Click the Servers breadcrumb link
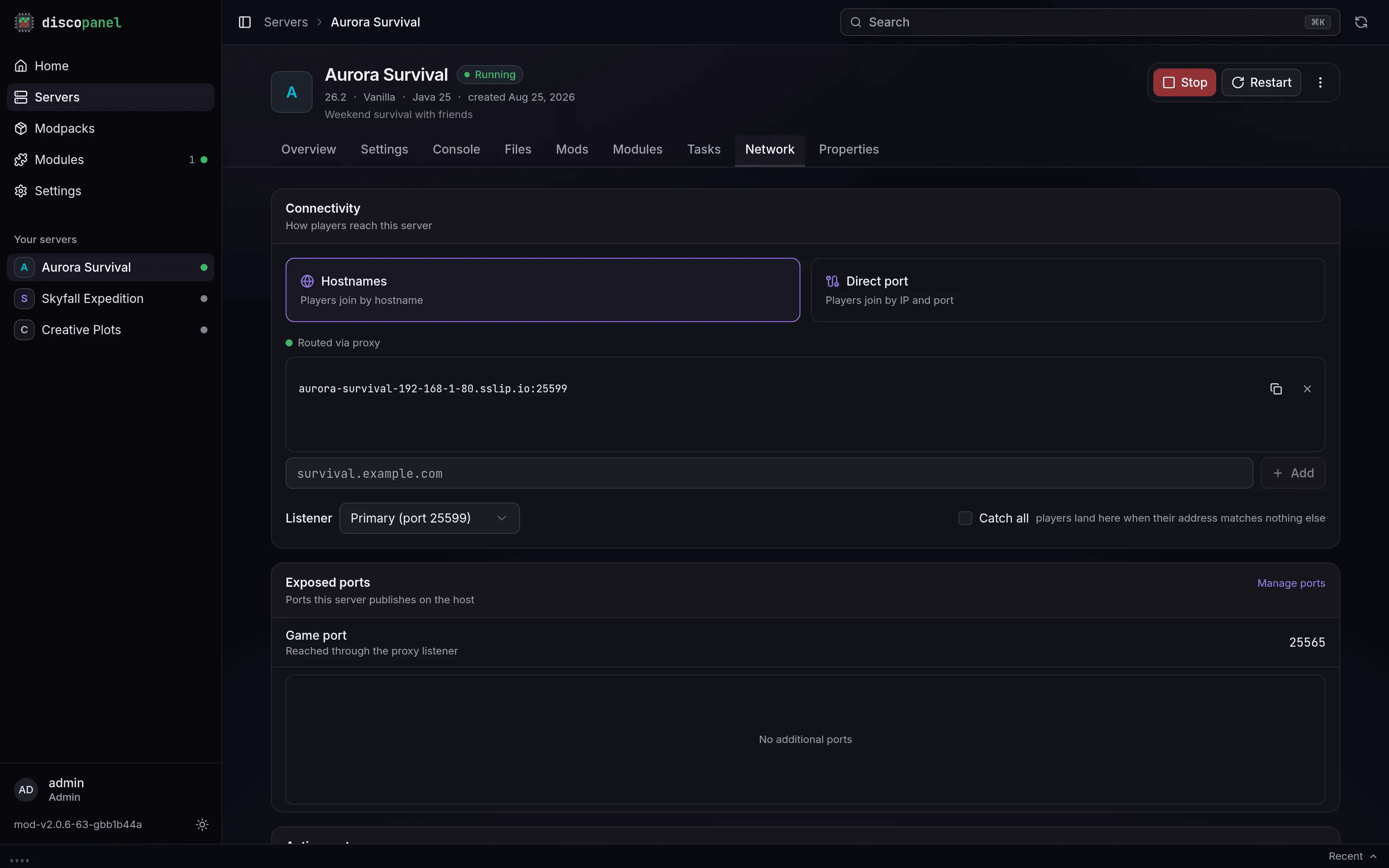 (x=285, y=23)
